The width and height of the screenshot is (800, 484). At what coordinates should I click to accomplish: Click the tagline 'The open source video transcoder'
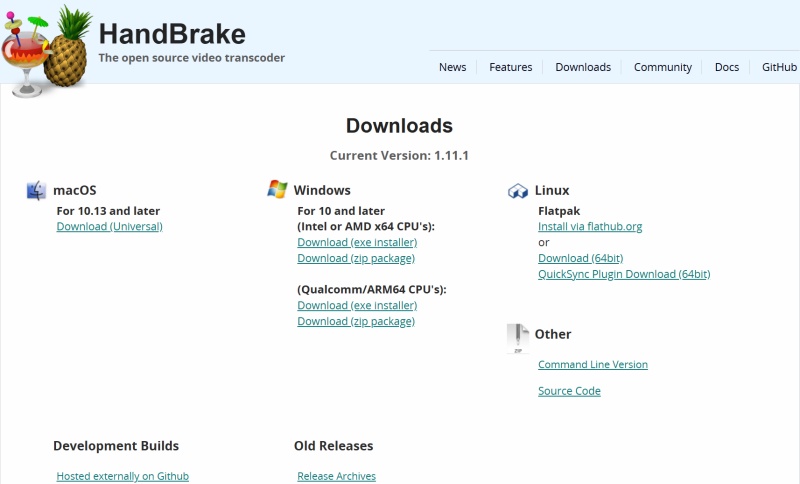192,58
